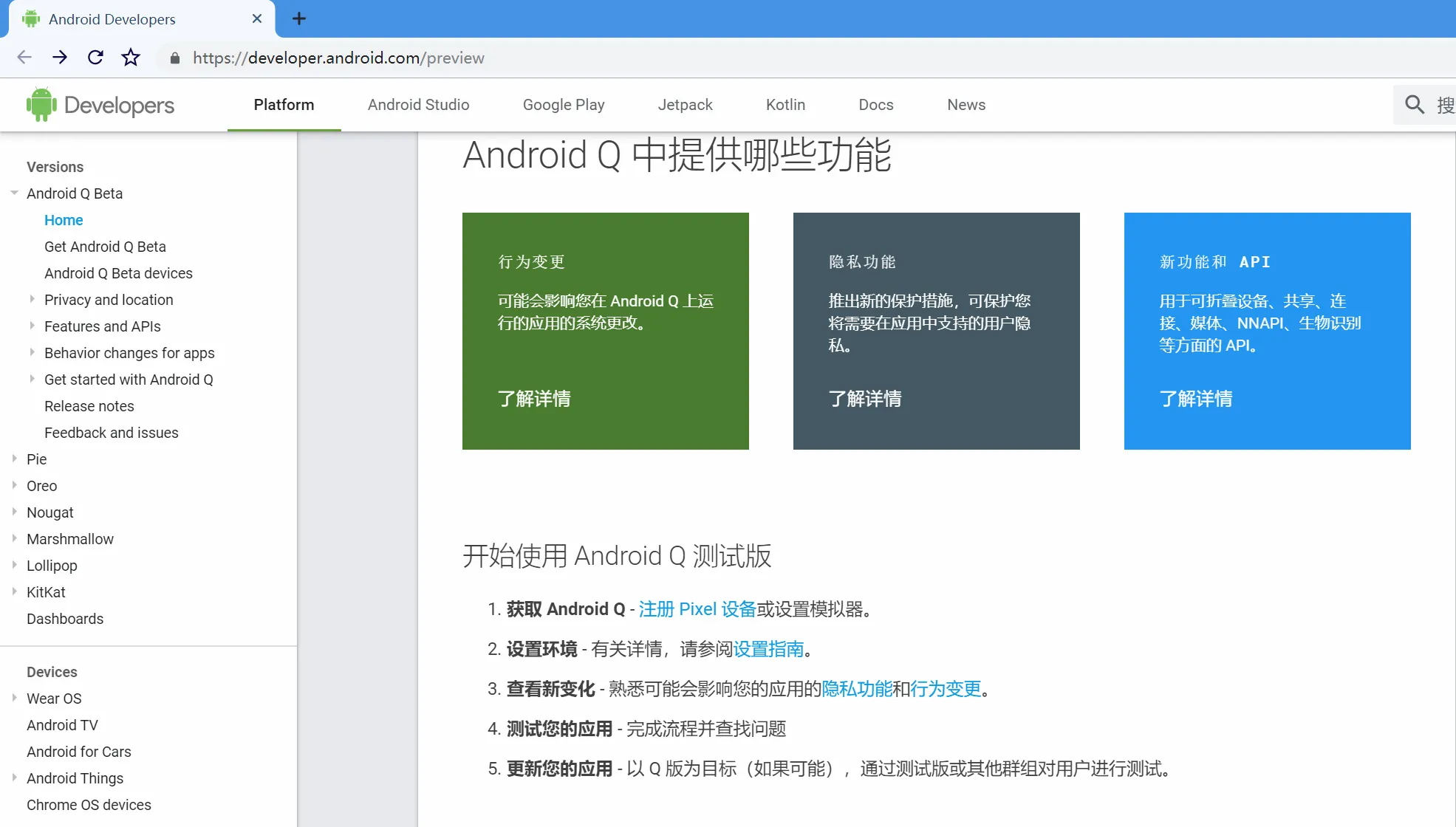Open a new browser tab with plus
The image size is (1456, 827).
[x=299, y=19]
